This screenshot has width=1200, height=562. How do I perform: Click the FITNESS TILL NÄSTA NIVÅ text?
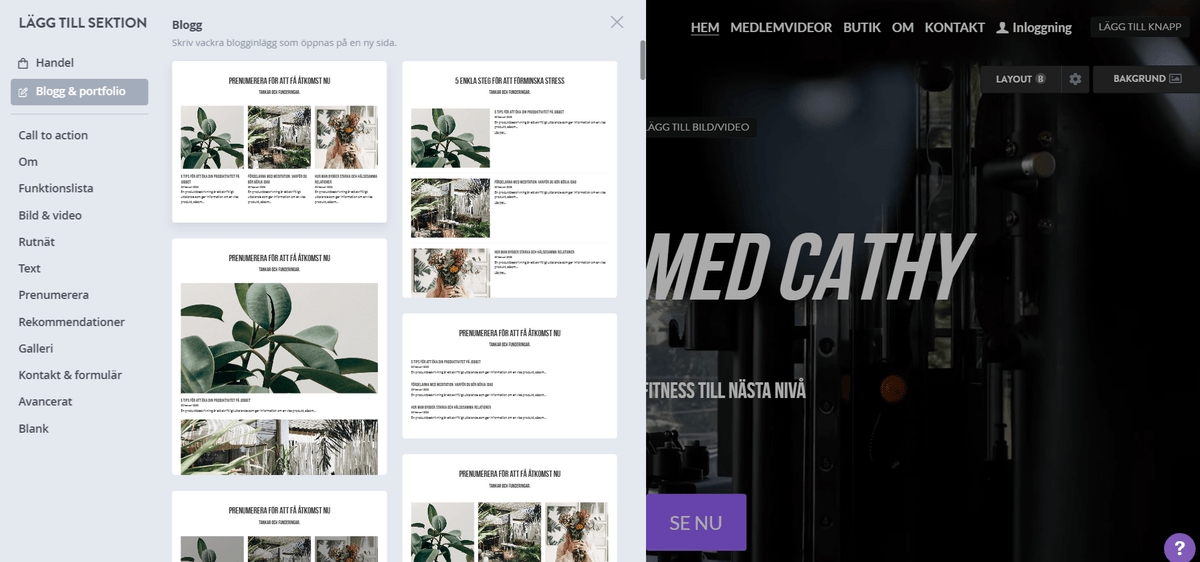click(726, 389)
